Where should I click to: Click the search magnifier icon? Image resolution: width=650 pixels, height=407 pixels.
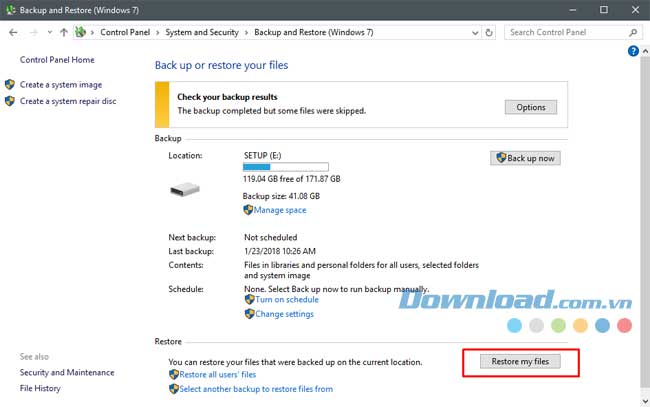pyautogui.click(x=633, y=32)
